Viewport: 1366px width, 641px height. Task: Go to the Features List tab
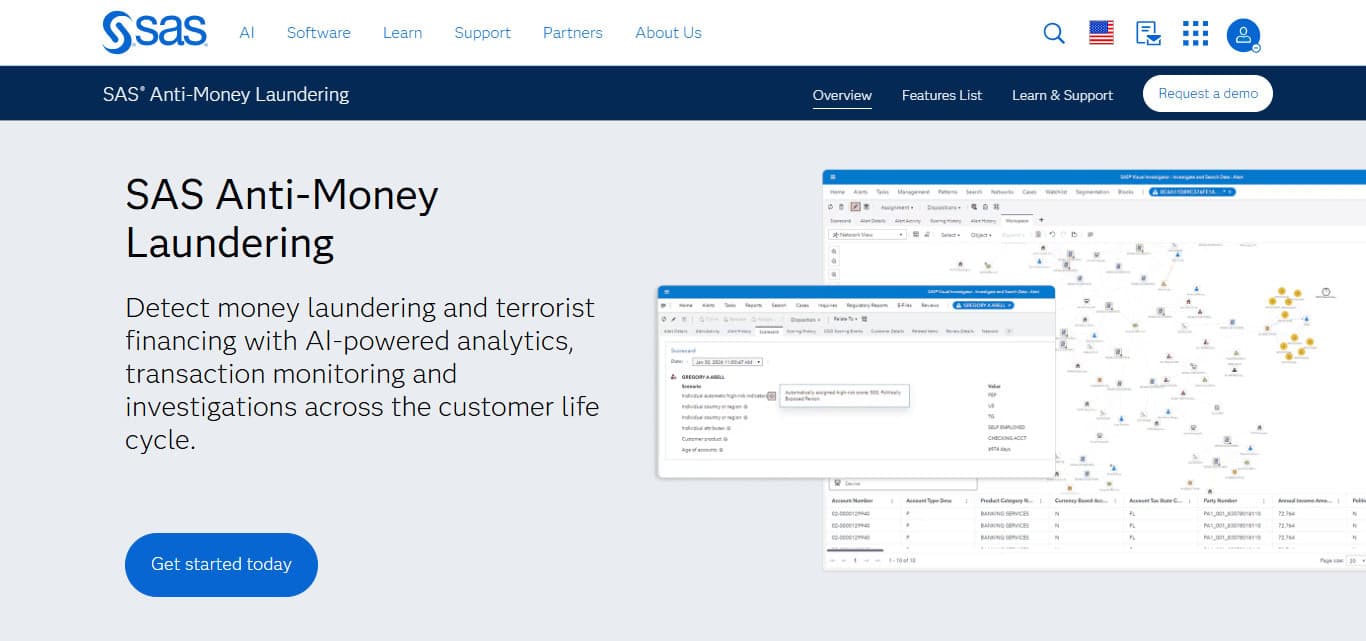[x=942, y=95]
